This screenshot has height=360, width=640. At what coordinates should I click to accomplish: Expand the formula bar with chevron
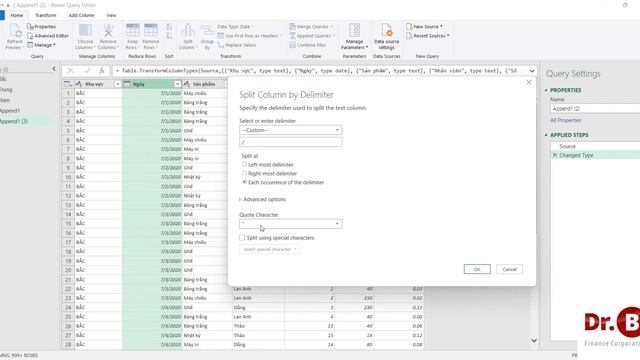coord(532,71)
